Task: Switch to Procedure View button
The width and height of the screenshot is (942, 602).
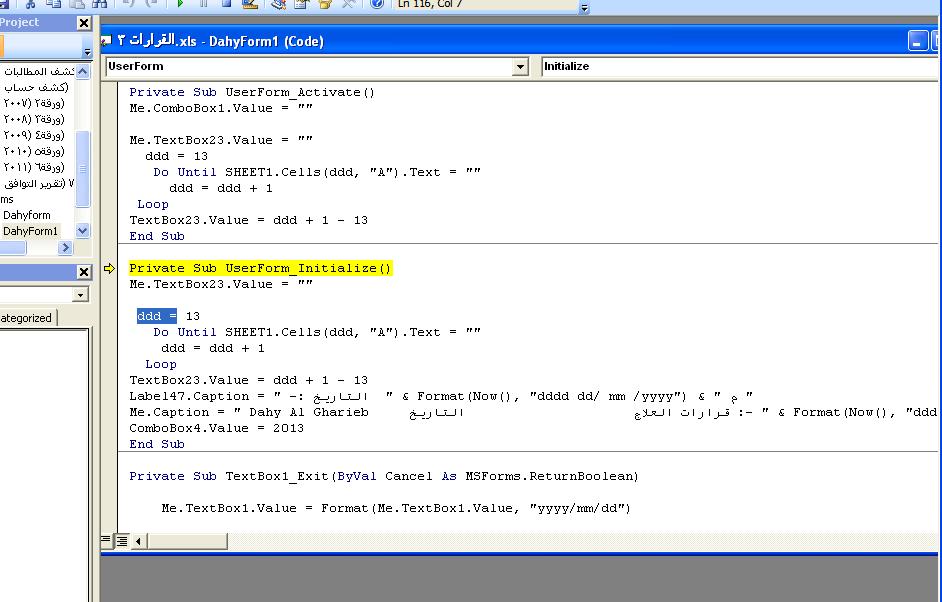Action: [x=106, y=540]
